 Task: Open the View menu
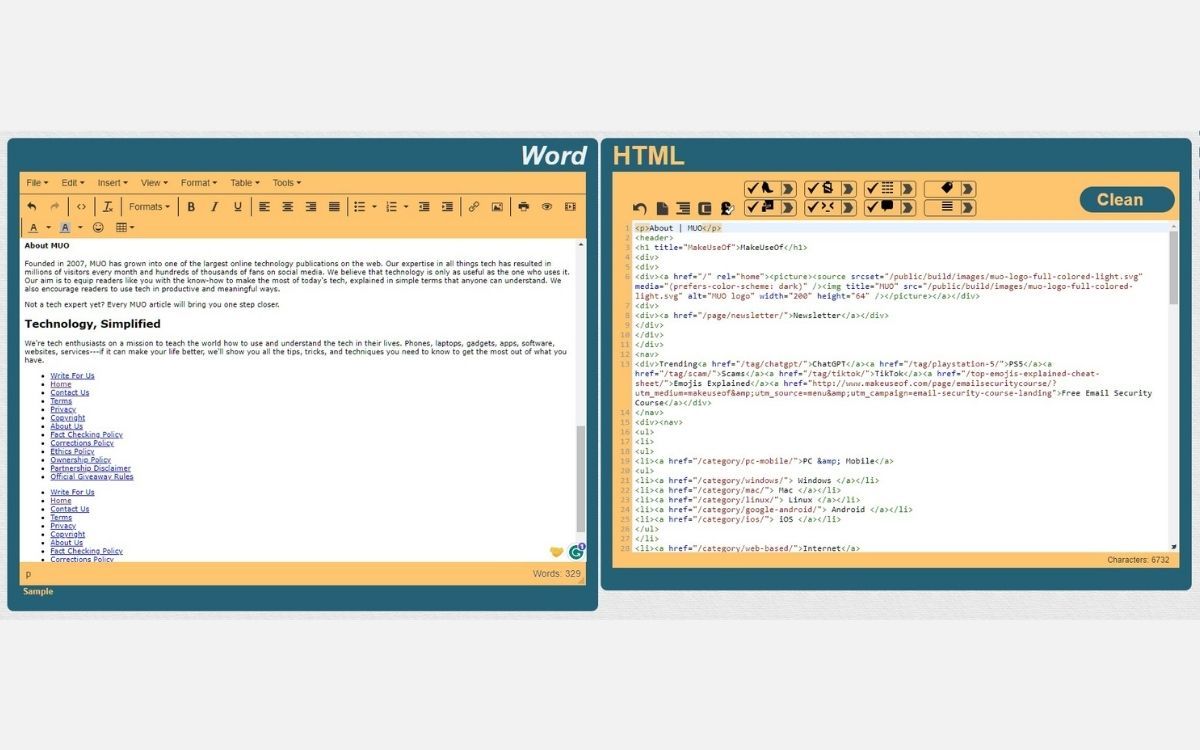pos(154,183)
